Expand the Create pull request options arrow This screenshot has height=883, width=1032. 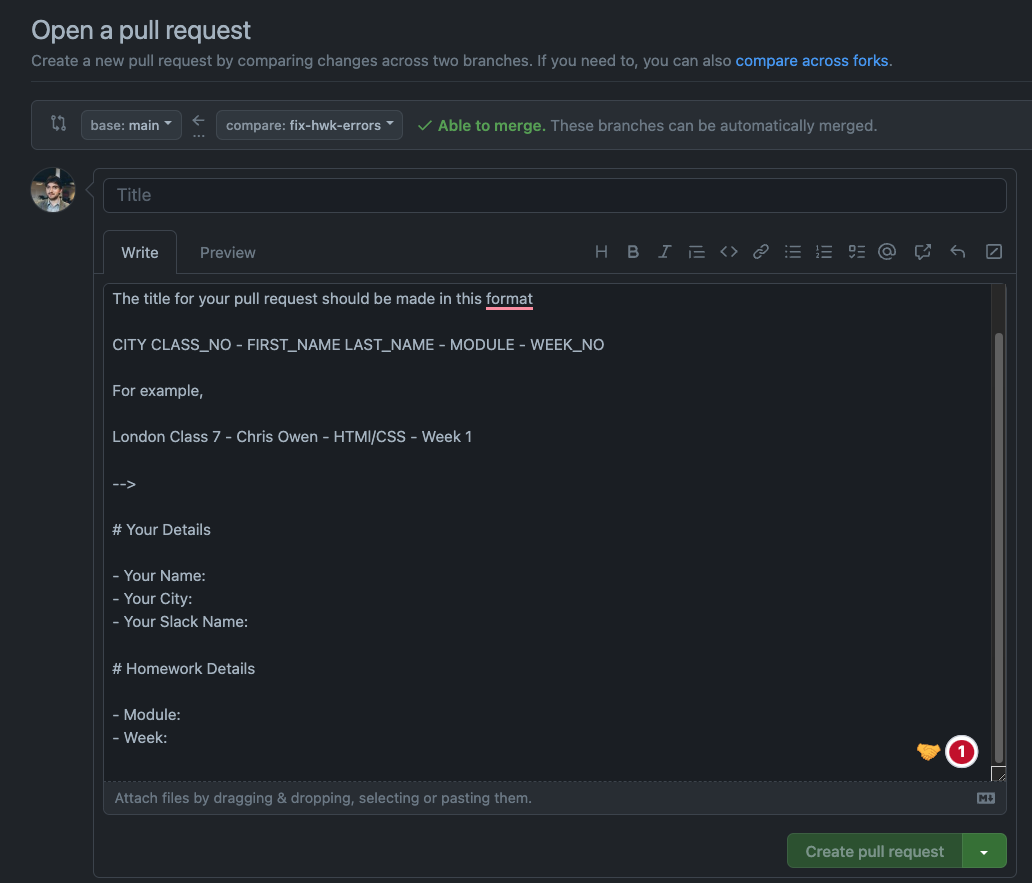pyautogui.click(x=984, y=850)
